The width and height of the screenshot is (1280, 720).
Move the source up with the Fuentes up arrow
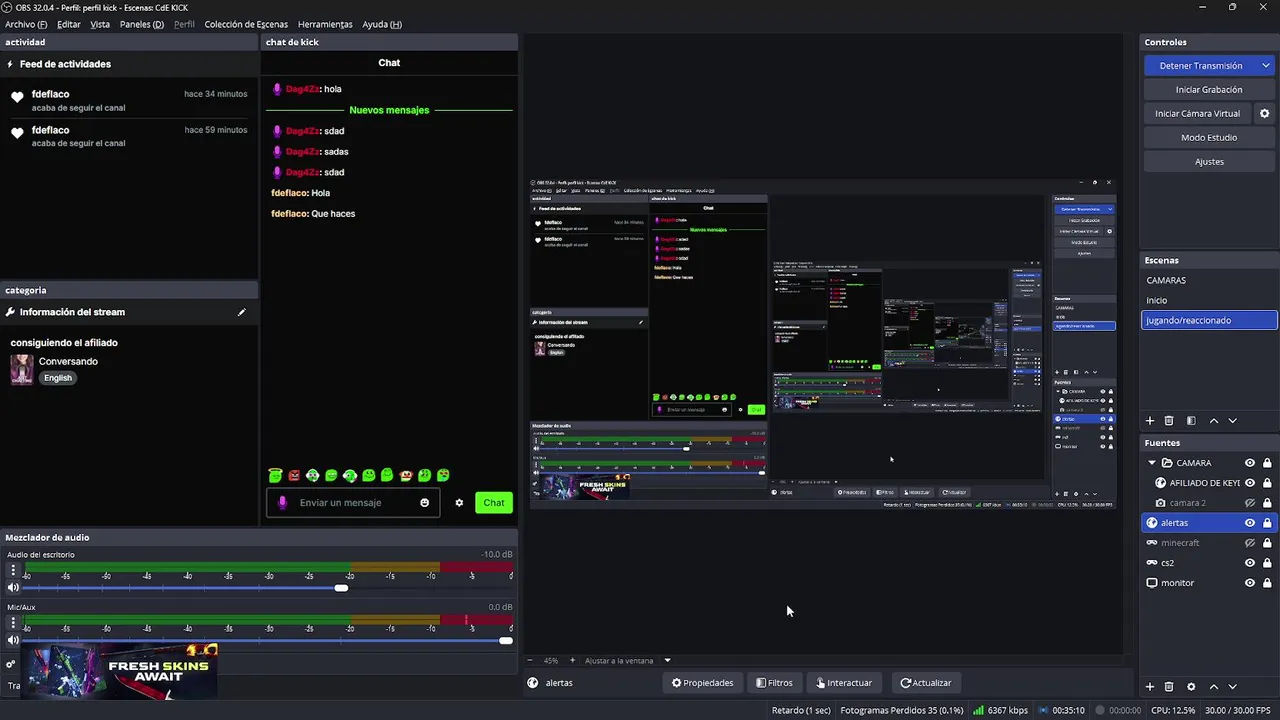point(1214,687)
